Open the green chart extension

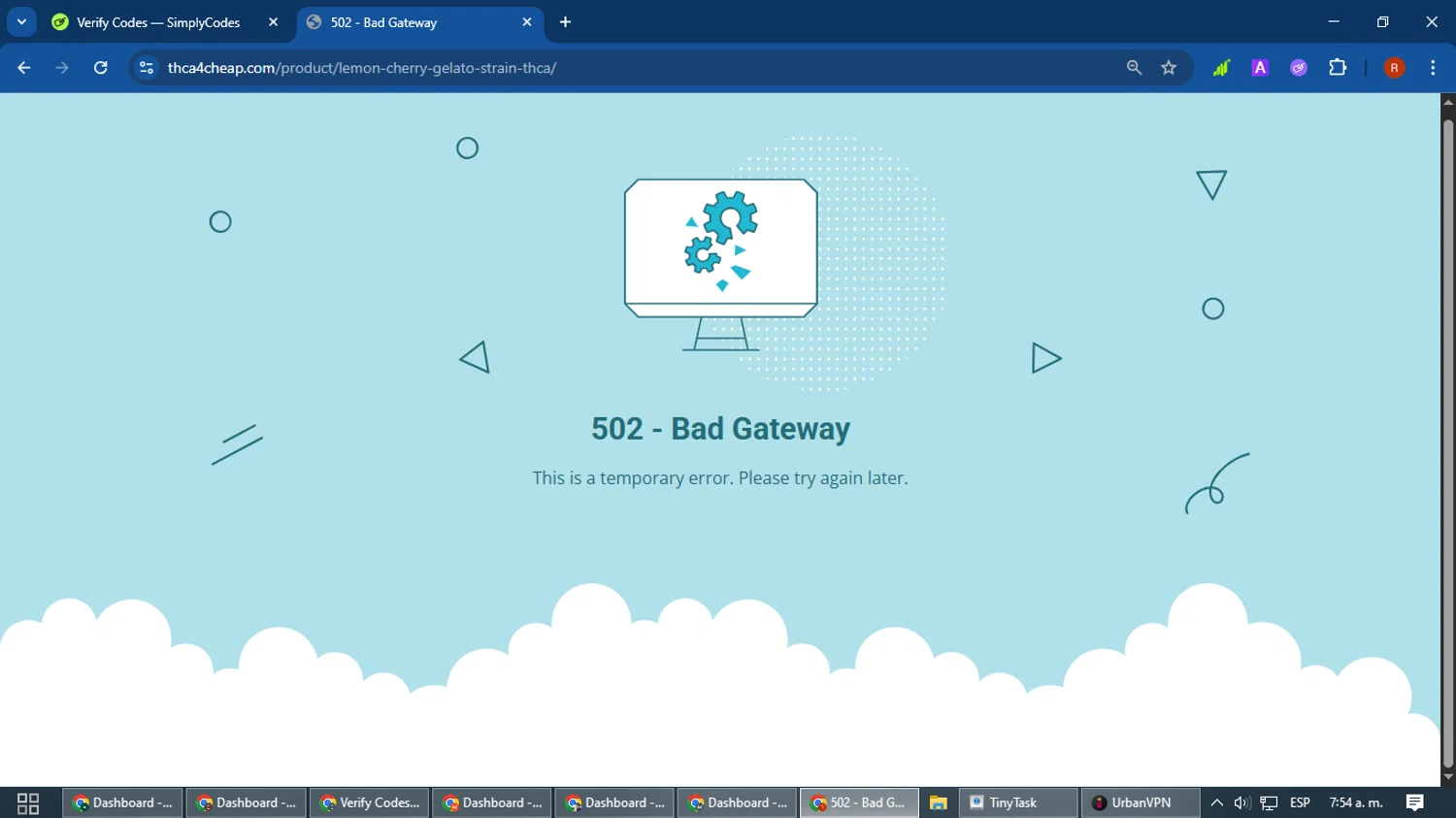(x=1221, y=68)
